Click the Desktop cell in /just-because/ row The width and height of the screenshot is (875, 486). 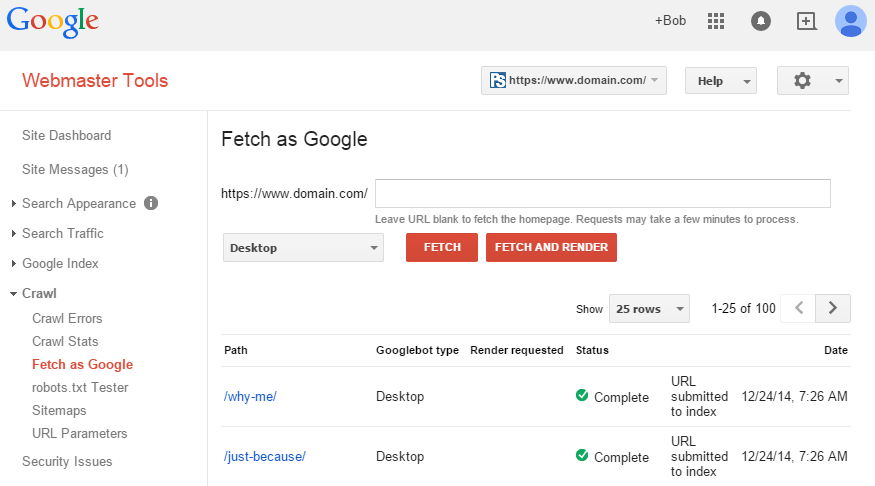point(400,456)
